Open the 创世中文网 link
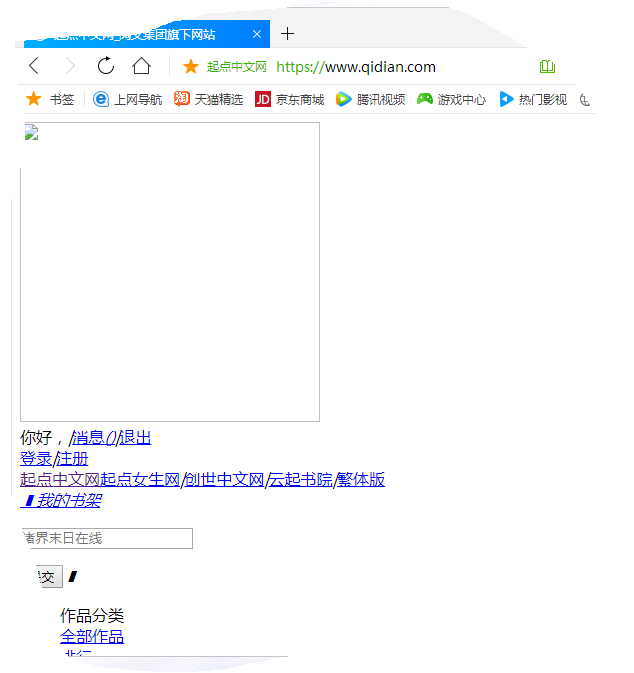The width and height of the screenshot is (634, 673). pyautogui.click(x=224, y=480)
